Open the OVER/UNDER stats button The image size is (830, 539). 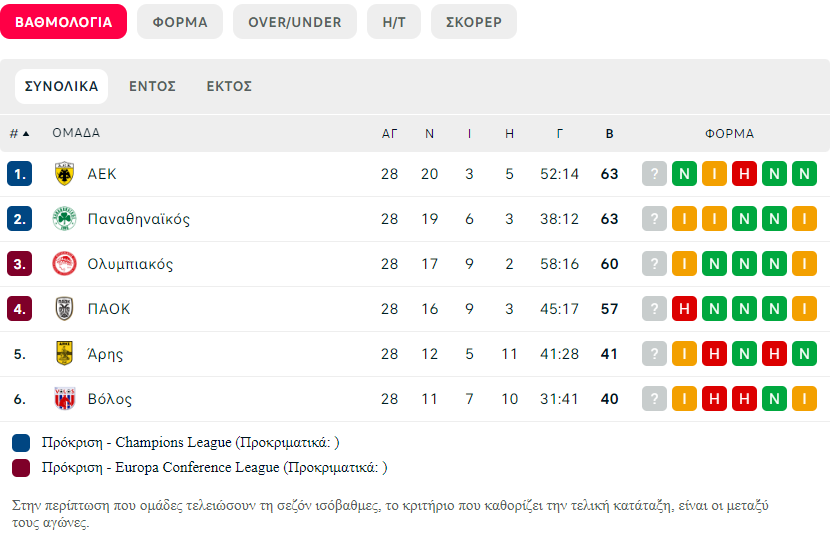point(295,22)
